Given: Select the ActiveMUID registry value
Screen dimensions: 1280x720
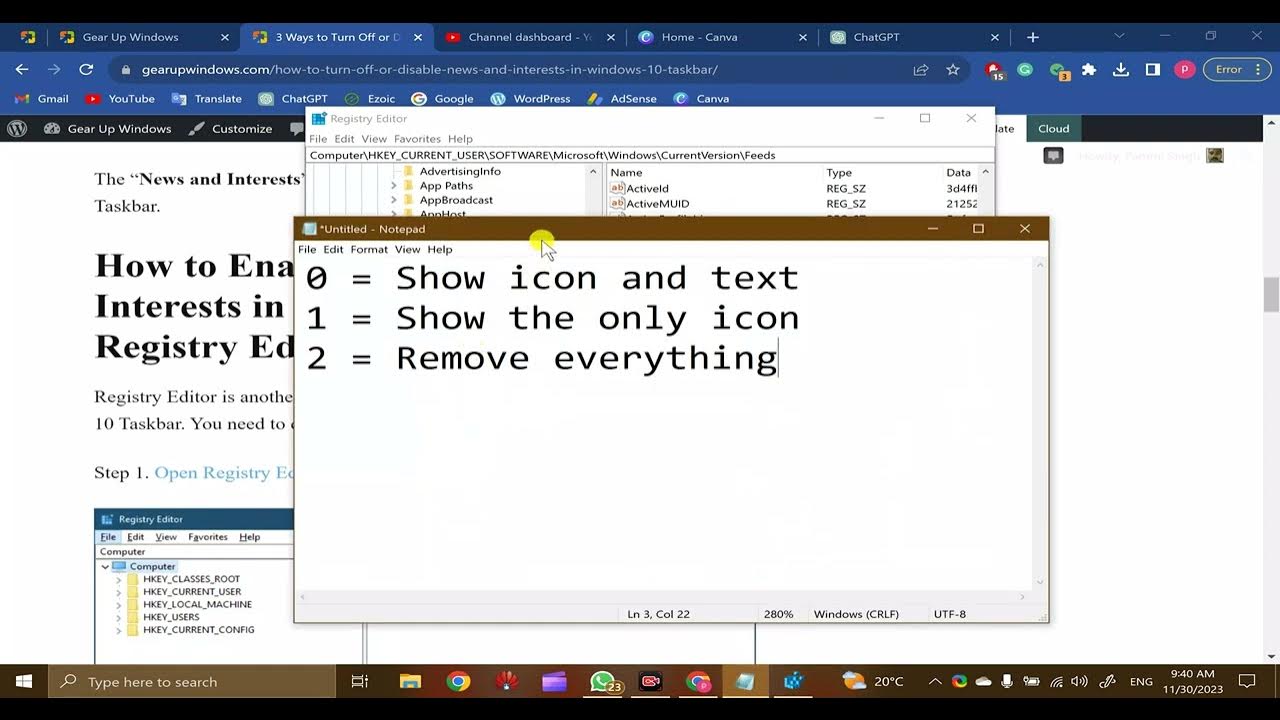Looking at the screenshot, I should tap(657, 203).
